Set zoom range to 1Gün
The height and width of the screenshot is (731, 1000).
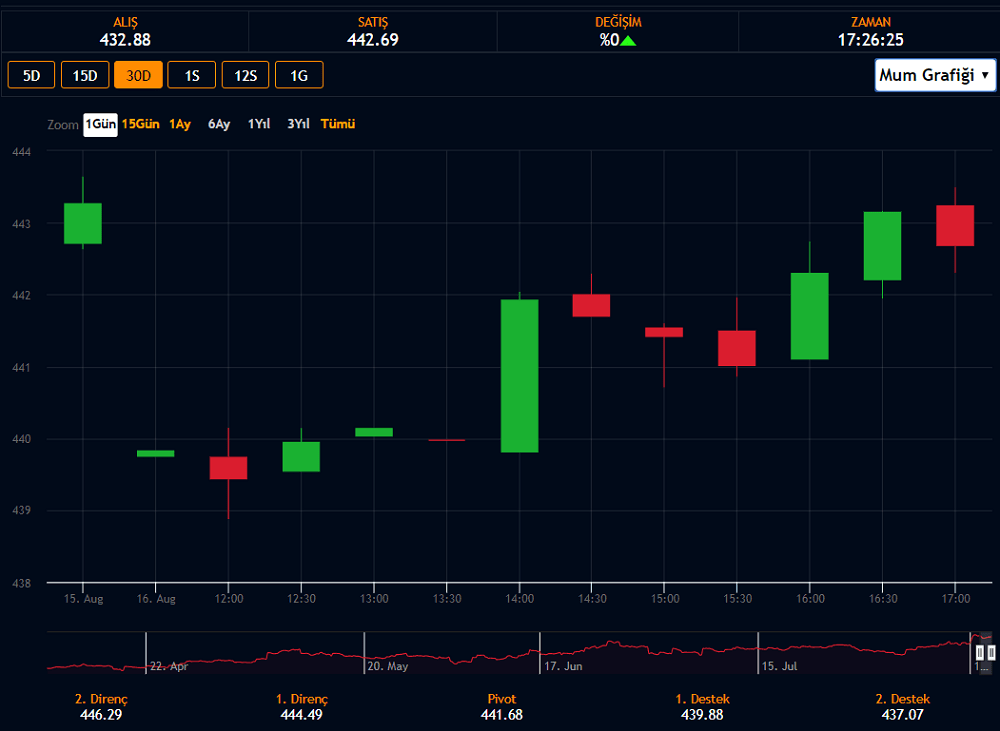pos(100,124)
